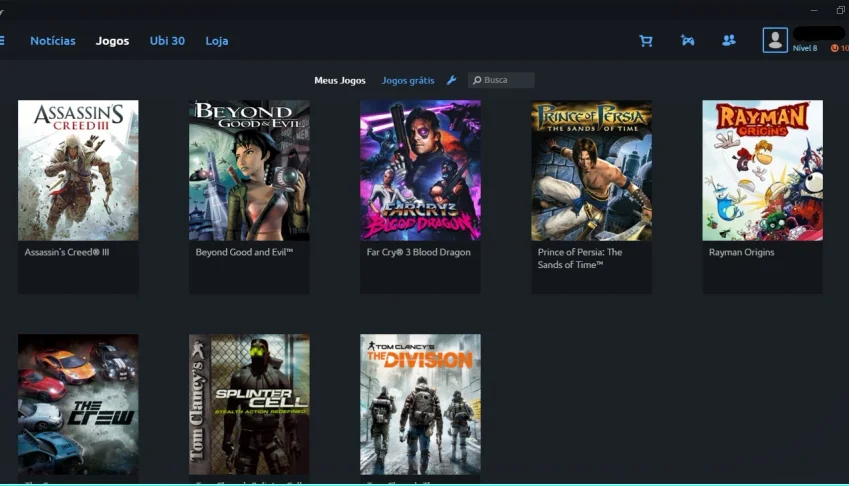Click the Assassin's Creed® III title text
Viewport: 849px width, 486px height.
click(67, 252)
